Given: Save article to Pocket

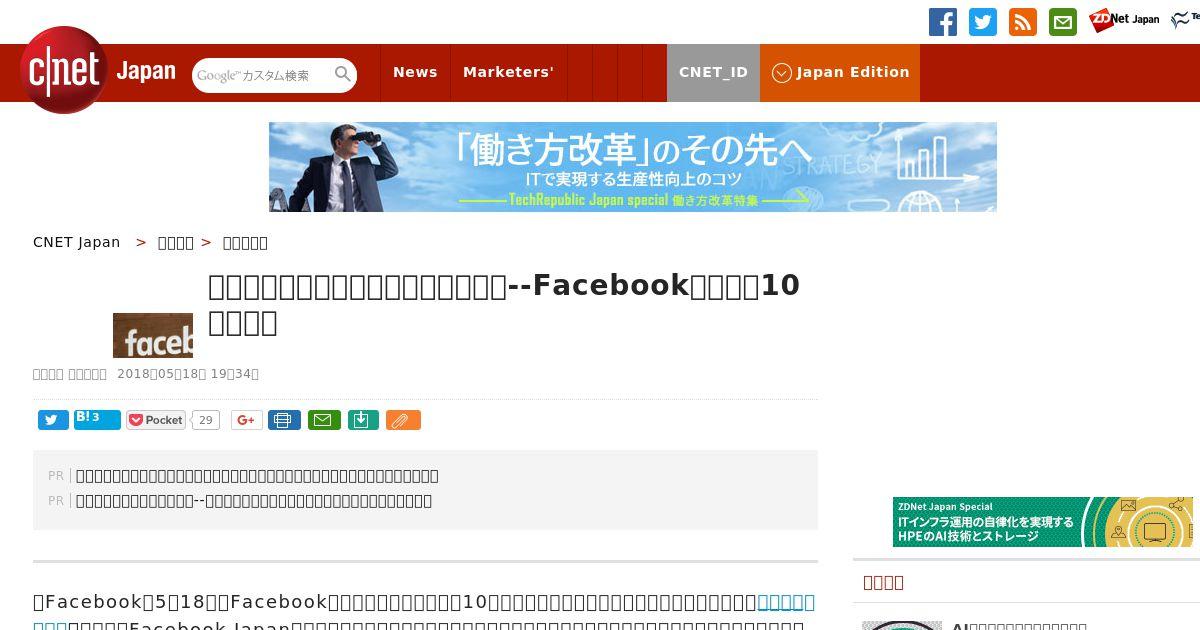Looking at the screenshot, I should click(x=156, y=420).
